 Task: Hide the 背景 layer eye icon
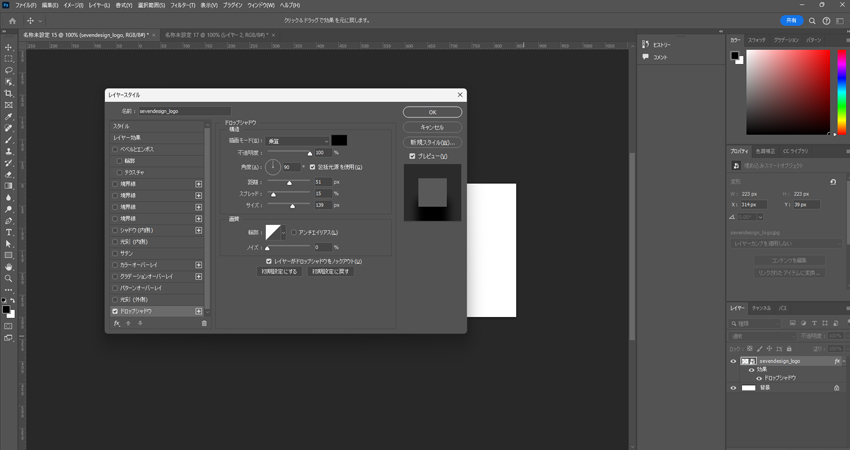tap(733, 388)
